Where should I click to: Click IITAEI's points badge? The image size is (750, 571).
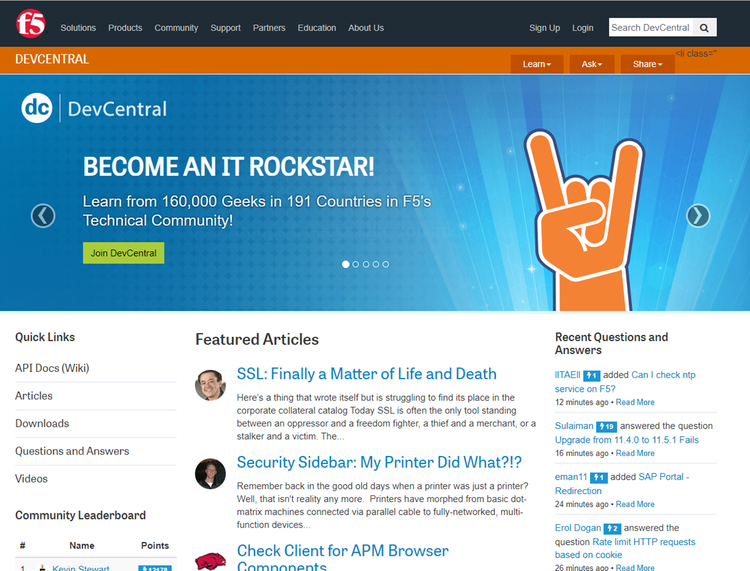point(592,375)
